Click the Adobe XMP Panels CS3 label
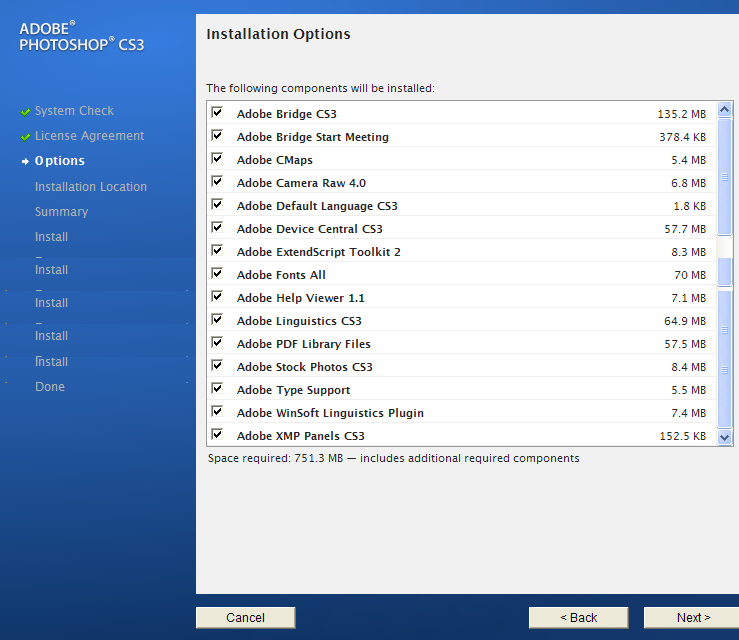The height and width of the screenshot is (640, 739). pos(301,436)
